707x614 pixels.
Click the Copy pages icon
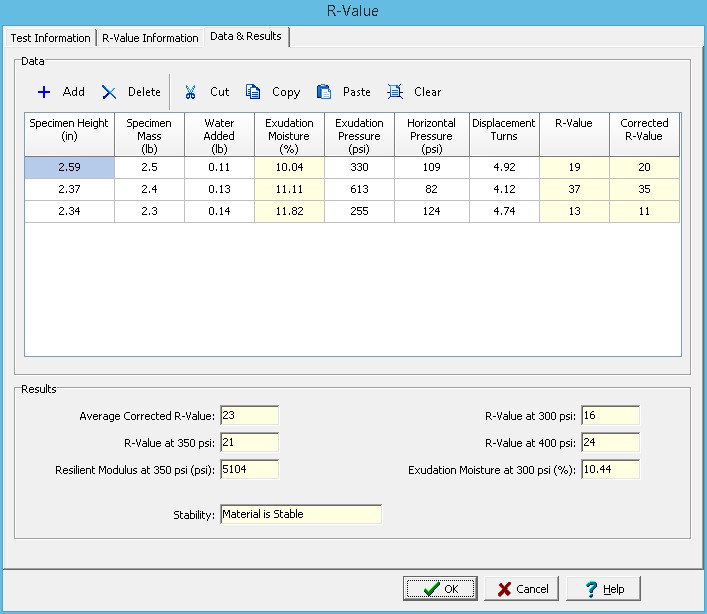[253, 92]
